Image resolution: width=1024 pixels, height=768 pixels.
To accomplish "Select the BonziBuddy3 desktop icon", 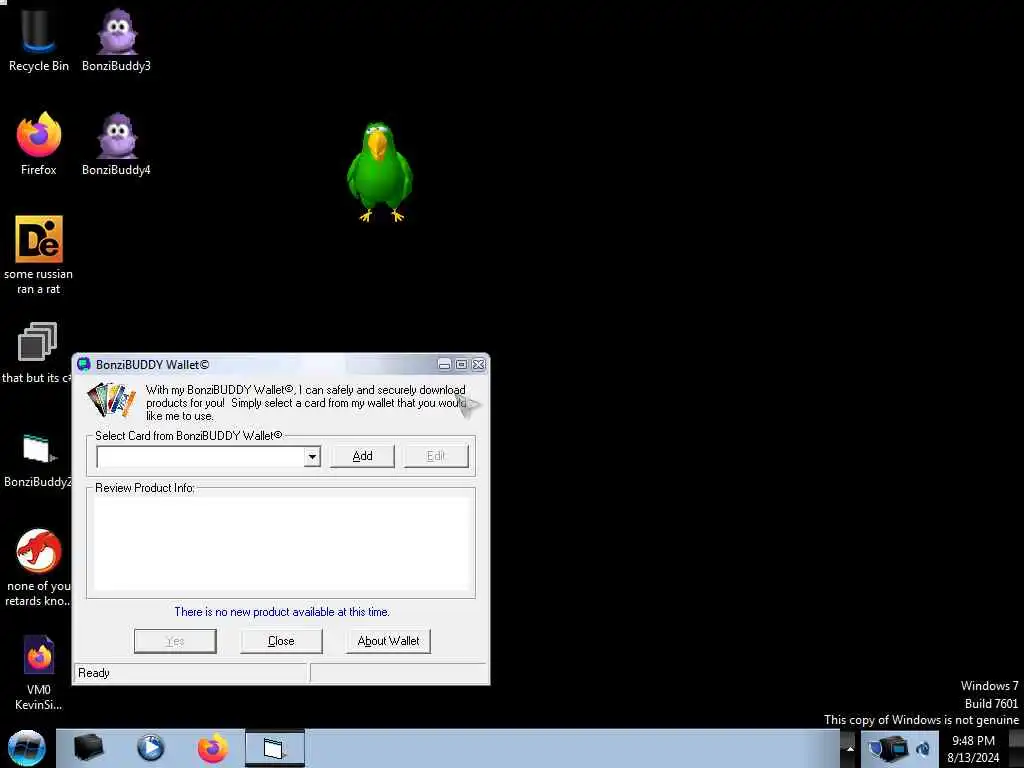I will point(116,40).
